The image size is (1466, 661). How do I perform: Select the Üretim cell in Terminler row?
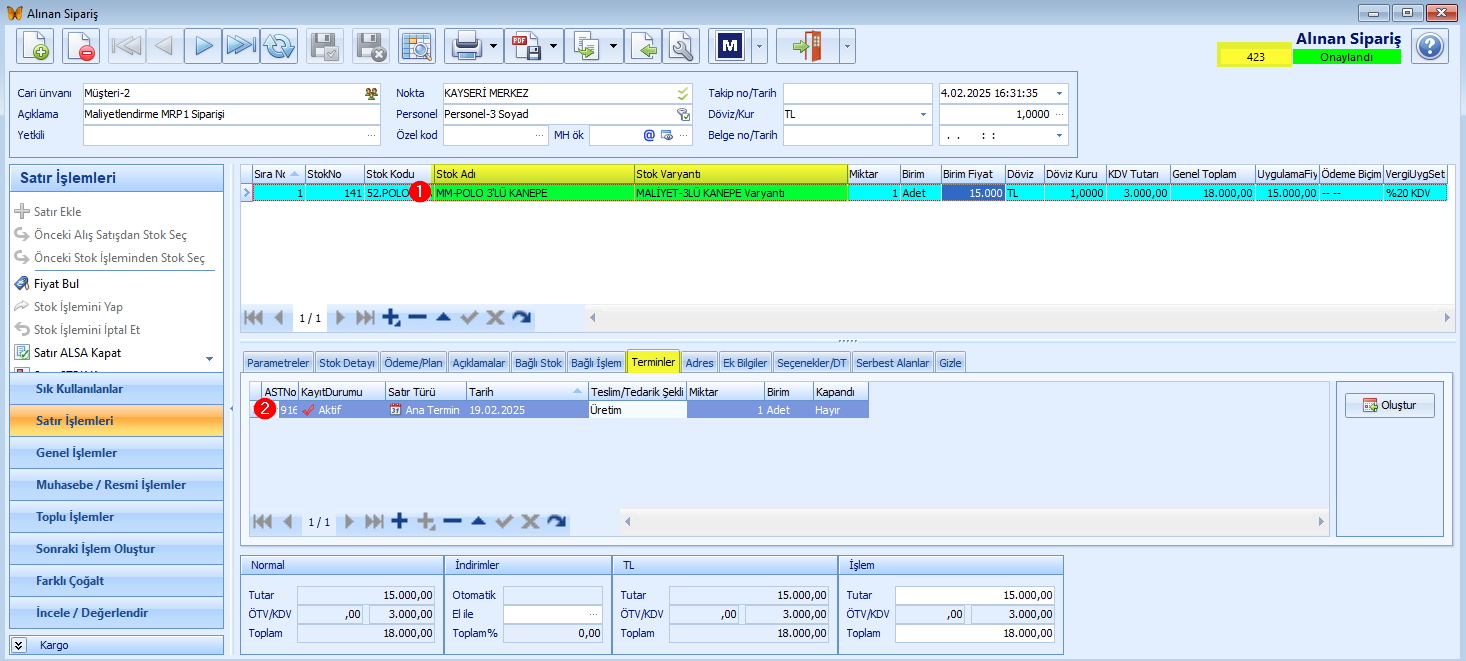pyautogui.click(x=637, y=410)
